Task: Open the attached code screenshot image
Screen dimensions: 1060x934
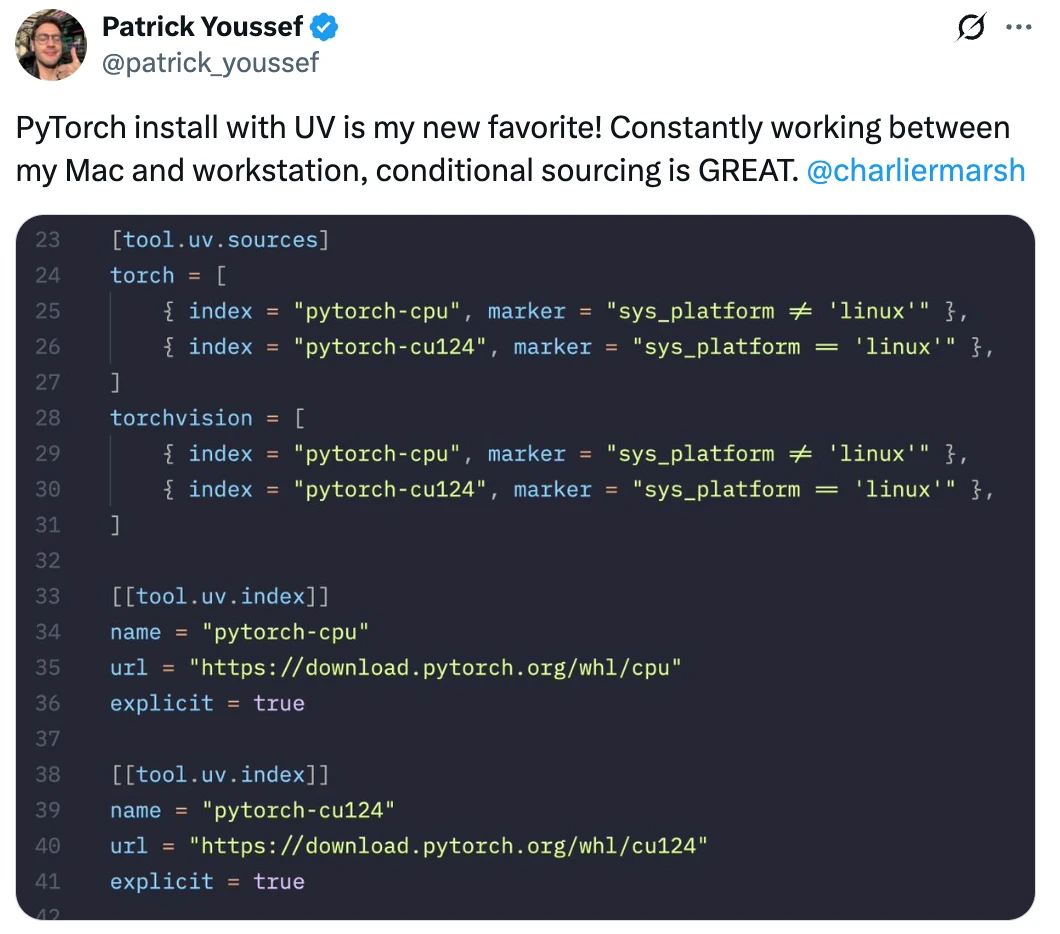Action: coord(525,567)
